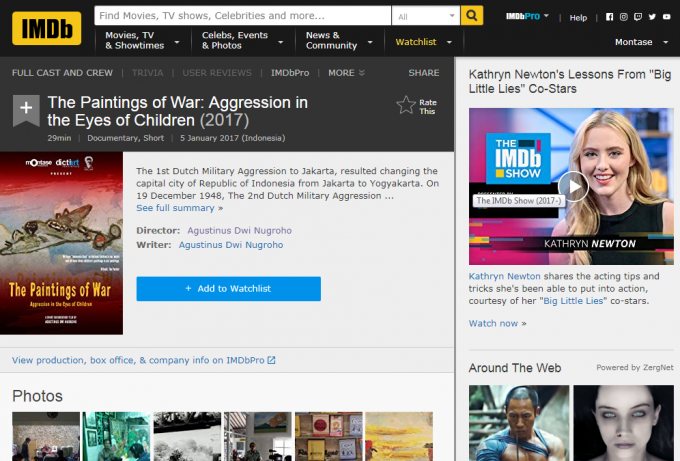Click the Rate This star icon
Image resolution: width=680 pixels, height=461 pixels.
coord(406,106)
